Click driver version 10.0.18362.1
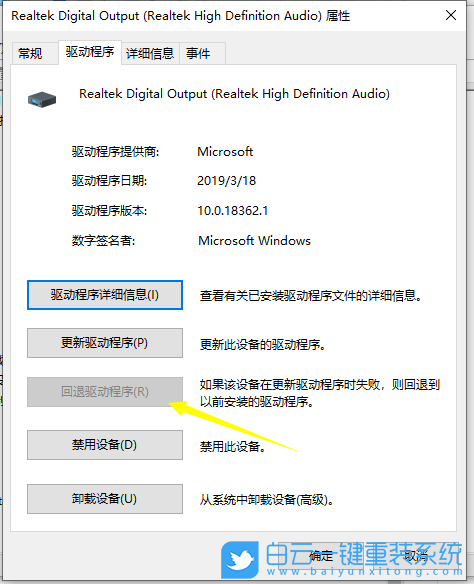 click(232, 211)
